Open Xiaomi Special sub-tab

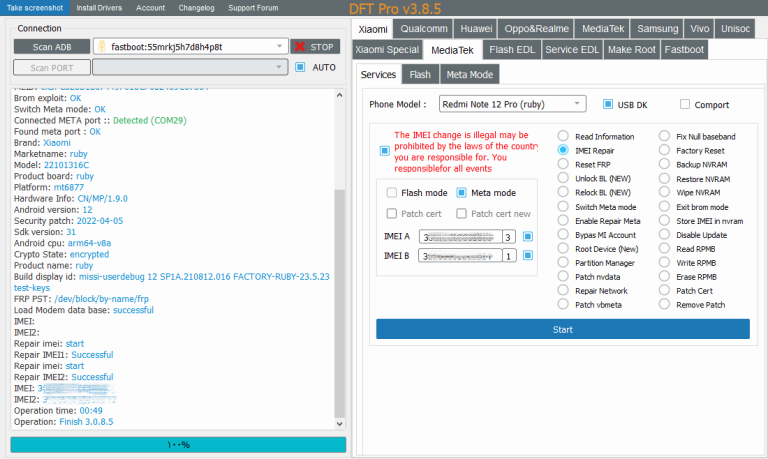(x=387, y=49)
